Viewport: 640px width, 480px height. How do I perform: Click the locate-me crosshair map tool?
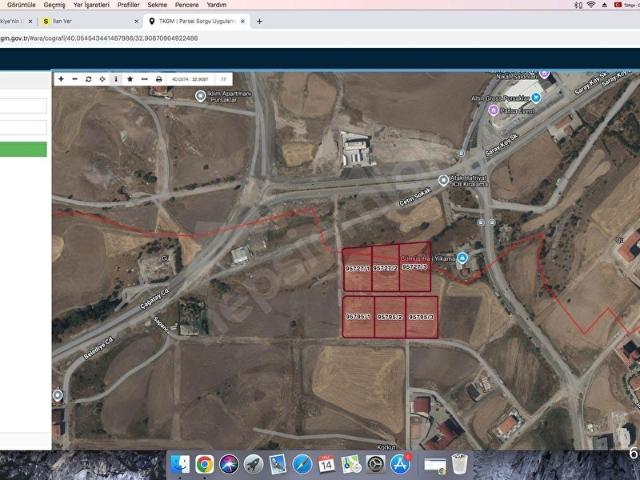point(102,79)
